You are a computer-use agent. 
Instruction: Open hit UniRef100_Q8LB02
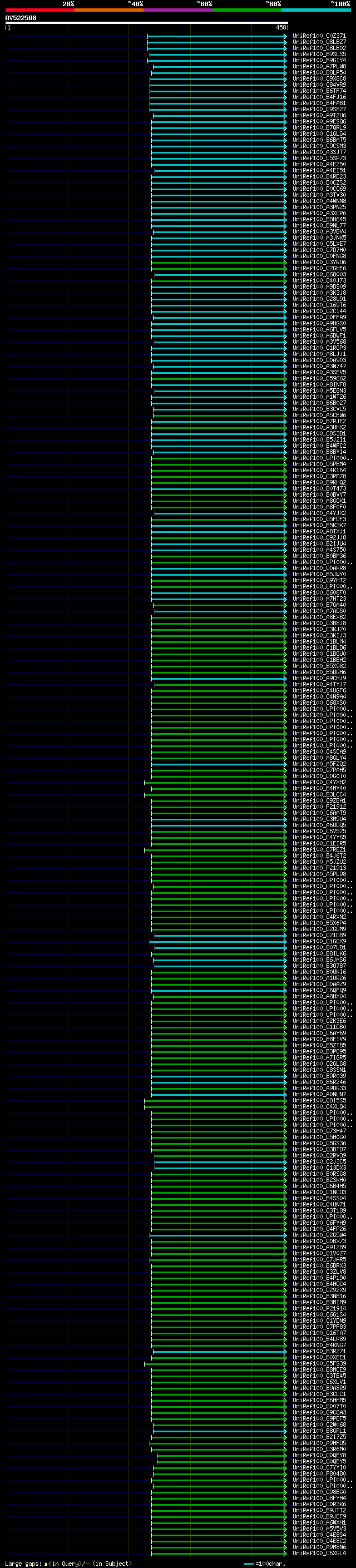click(319, 48)
